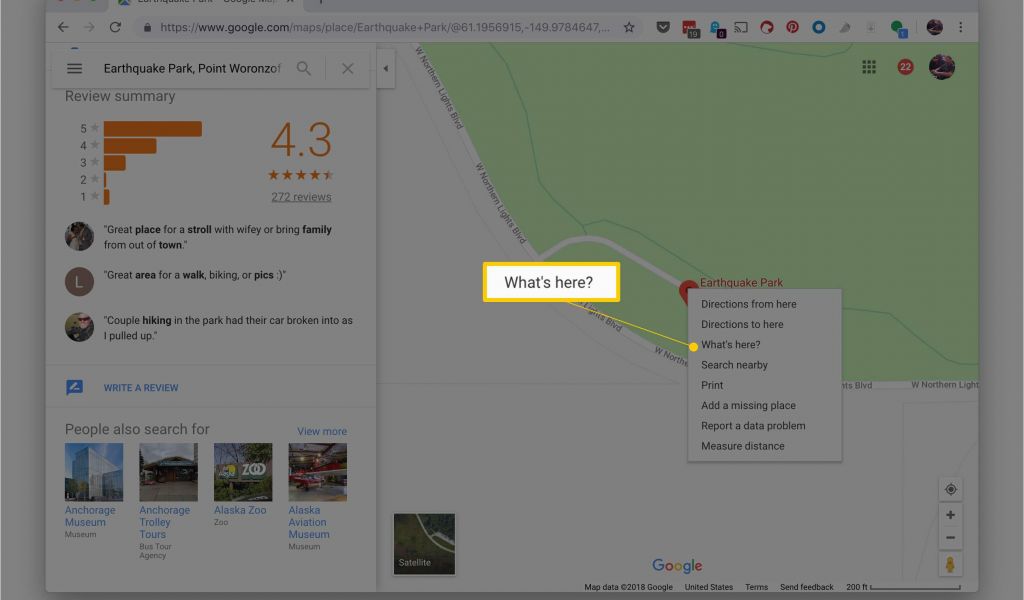
Task: Click the reviewer avatar with letter L
Action: tap(79, 281)
